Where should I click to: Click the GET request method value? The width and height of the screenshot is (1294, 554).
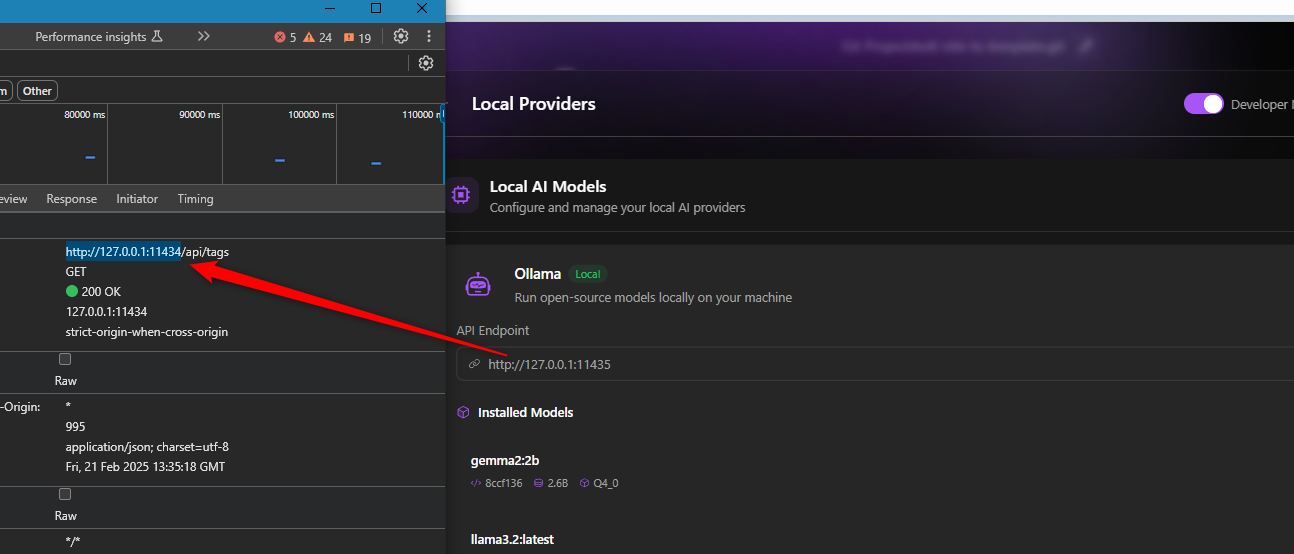pyautogui.click(x=76, y=272)
